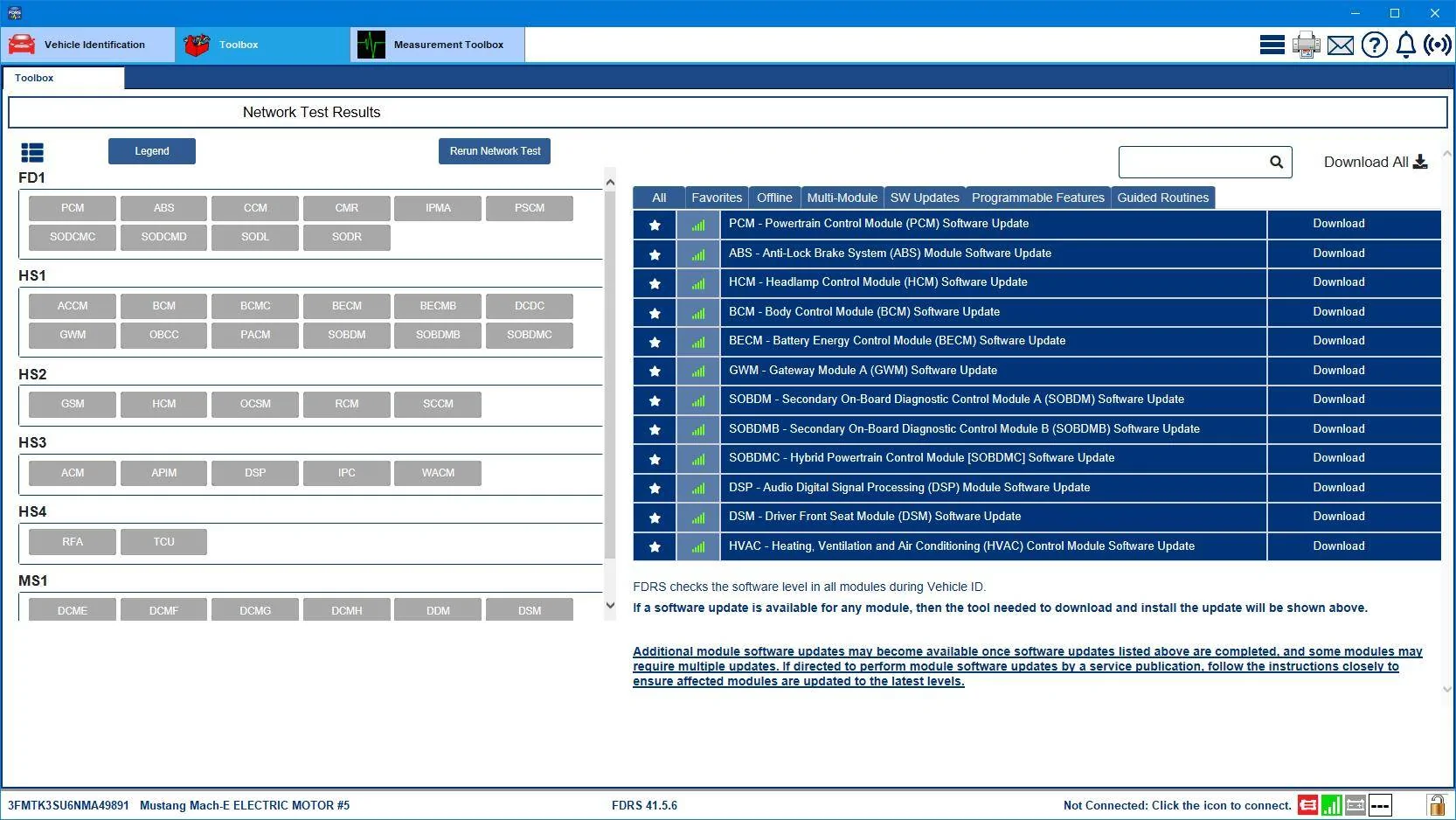
Task: Switch to the Offline filter tab
Action: point(774,198)
